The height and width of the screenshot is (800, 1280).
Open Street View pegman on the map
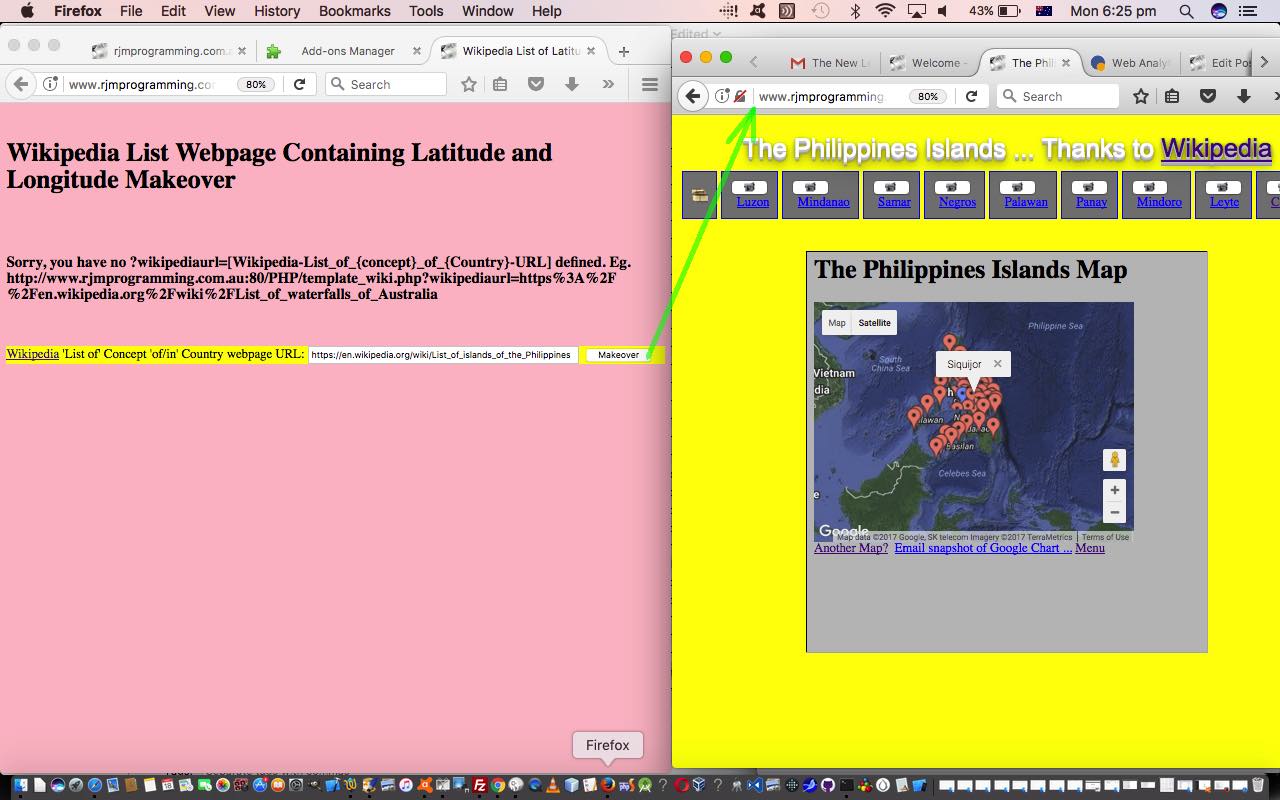pos(1114,460)
